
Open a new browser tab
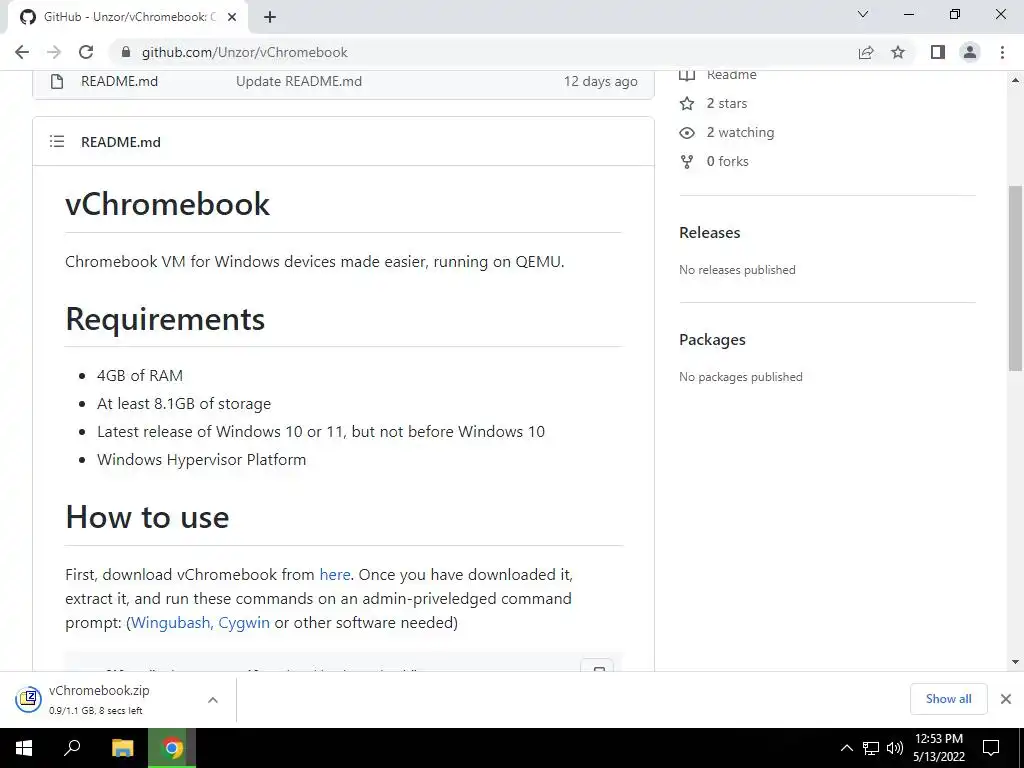pyautogui.click(x=270, y=17)
